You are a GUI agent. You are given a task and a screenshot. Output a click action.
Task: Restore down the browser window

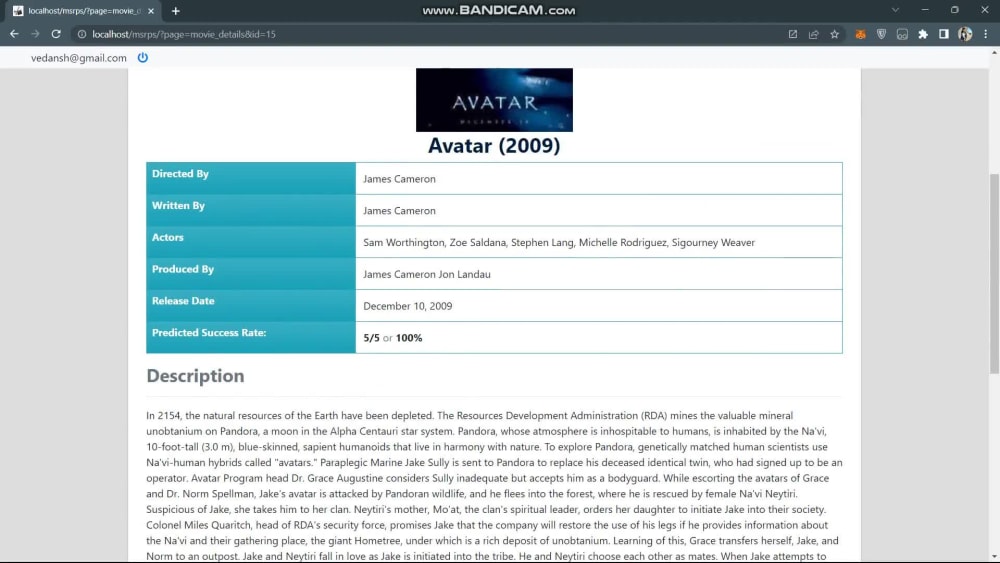pos(955,10)
